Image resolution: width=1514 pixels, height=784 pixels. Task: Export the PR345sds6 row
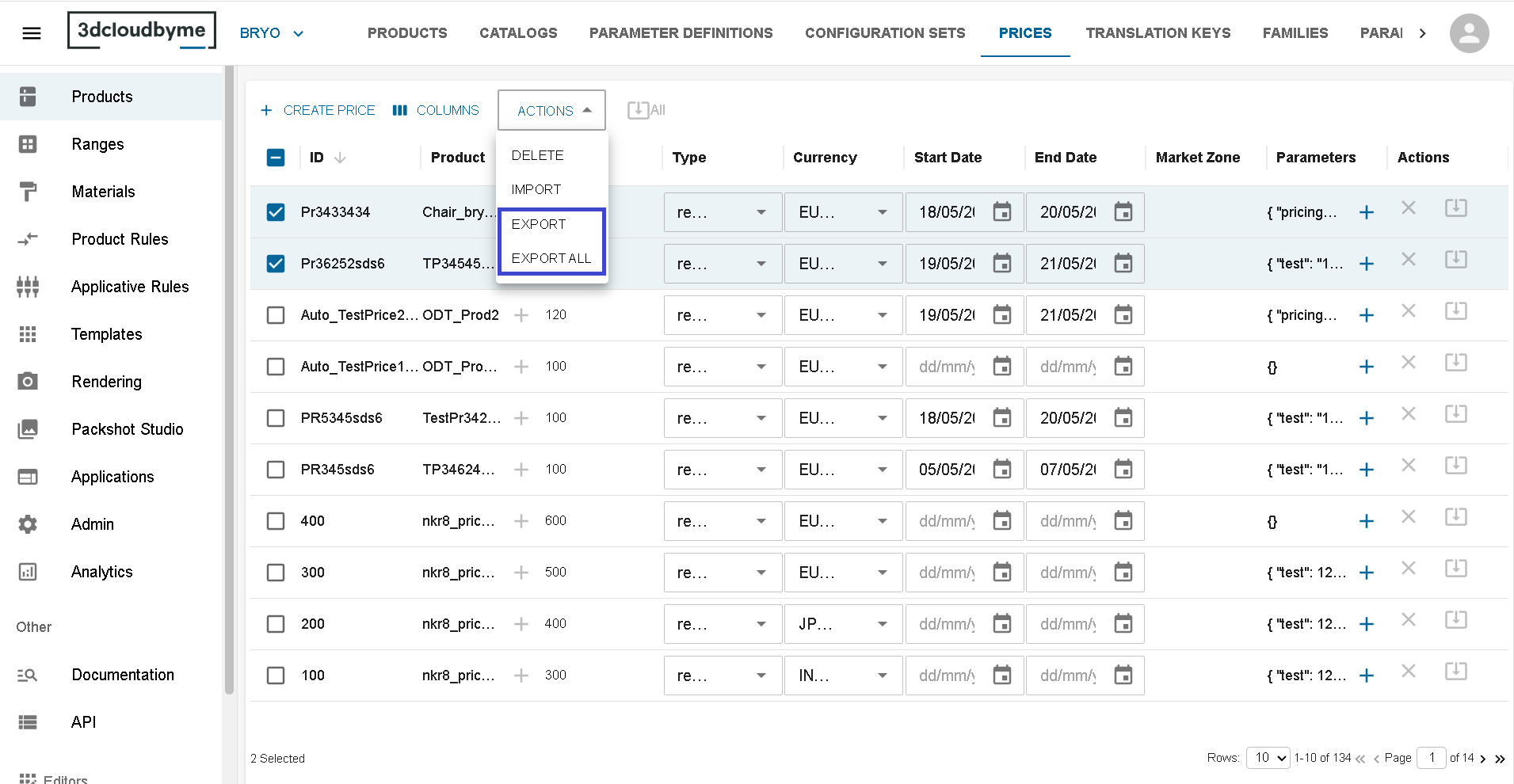click(1456, 465)
